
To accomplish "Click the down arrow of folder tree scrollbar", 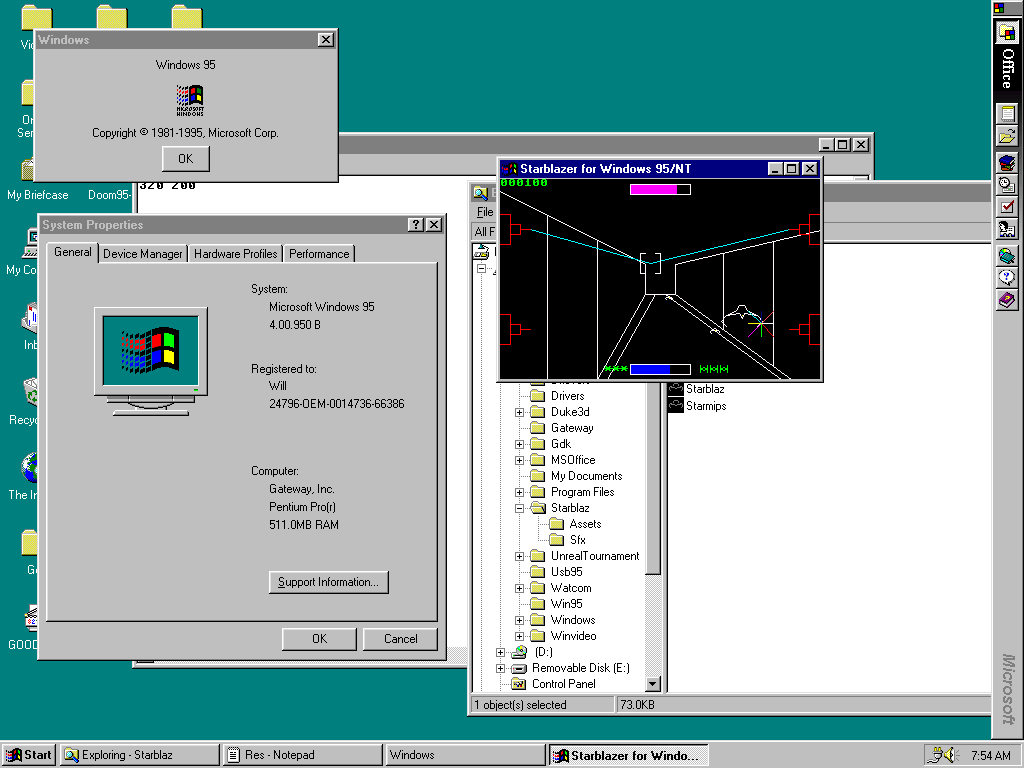I will 653,684.
